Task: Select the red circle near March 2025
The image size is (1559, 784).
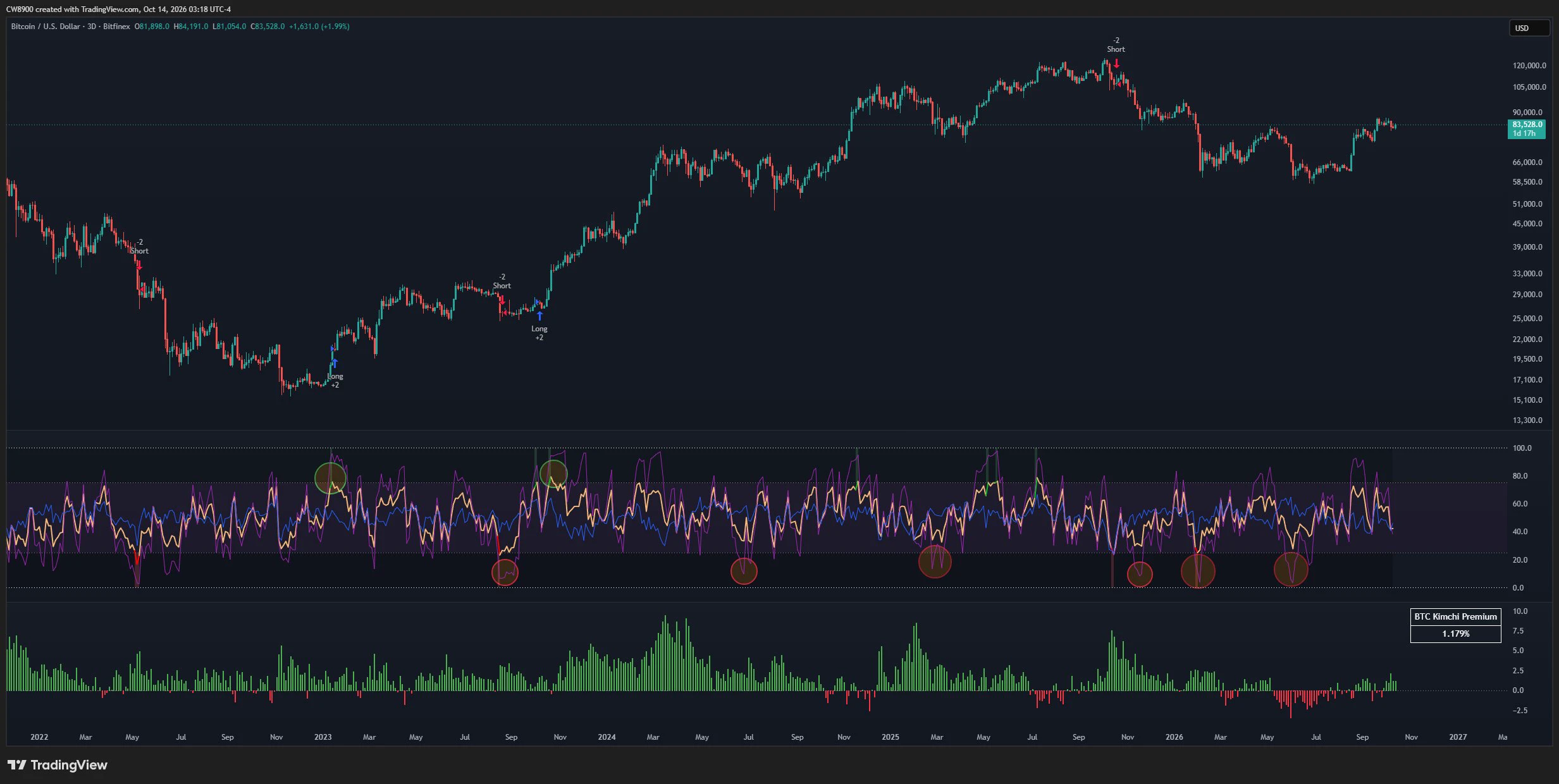Action: pos(935,561)
